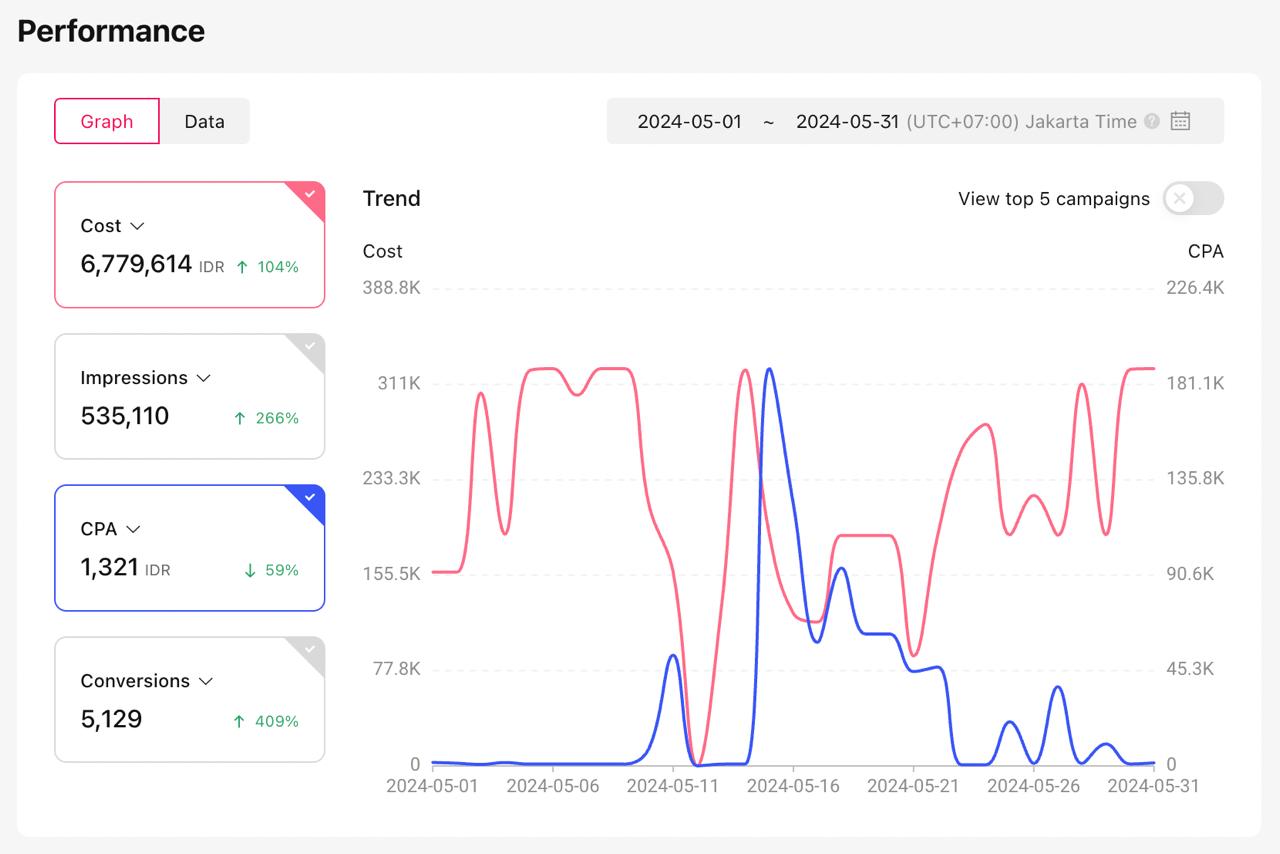Screen dimensions: 1280x854
Task: Enable the View top 5 campaigns switch
Action: coord(1192,198)
